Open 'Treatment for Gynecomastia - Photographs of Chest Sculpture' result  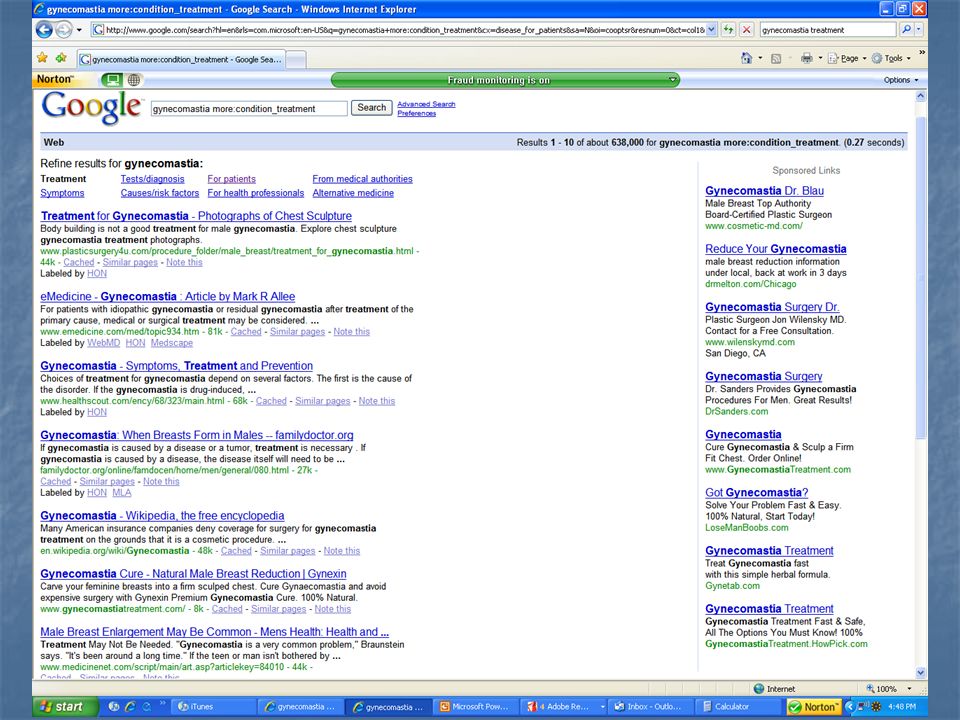point(196,216)
